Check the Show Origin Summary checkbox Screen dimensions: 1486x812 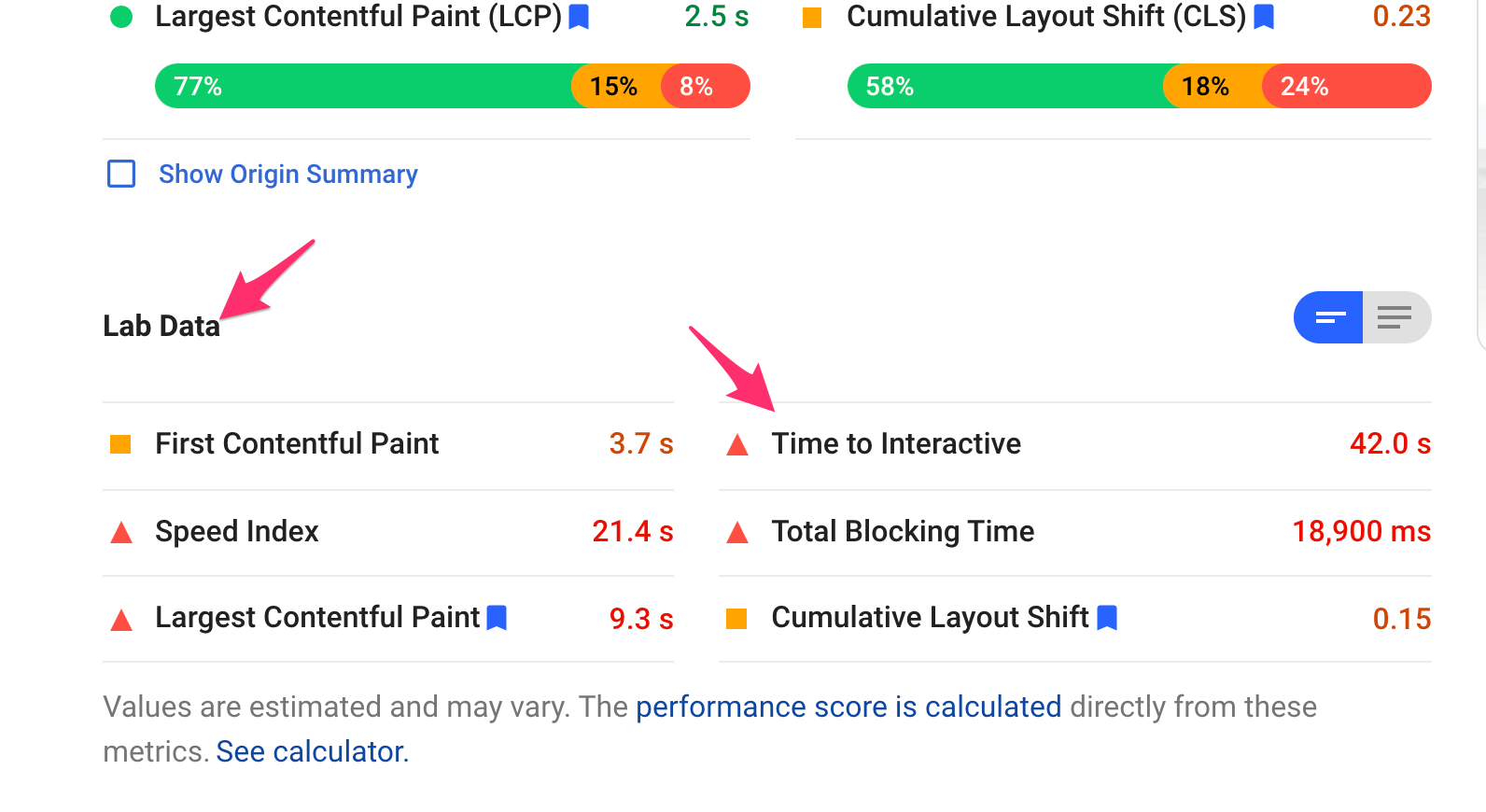pyautogui.click(x=121, y=174)
